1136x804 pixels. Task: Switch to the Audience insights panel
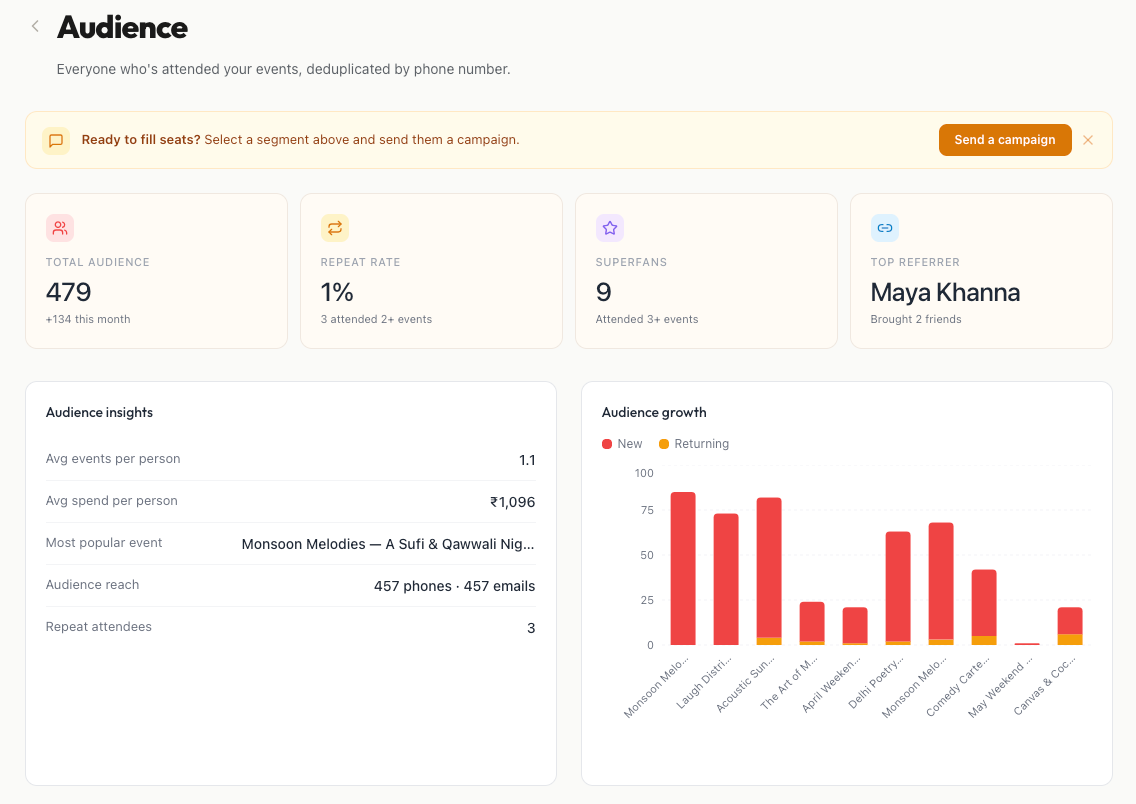point(98,412)
